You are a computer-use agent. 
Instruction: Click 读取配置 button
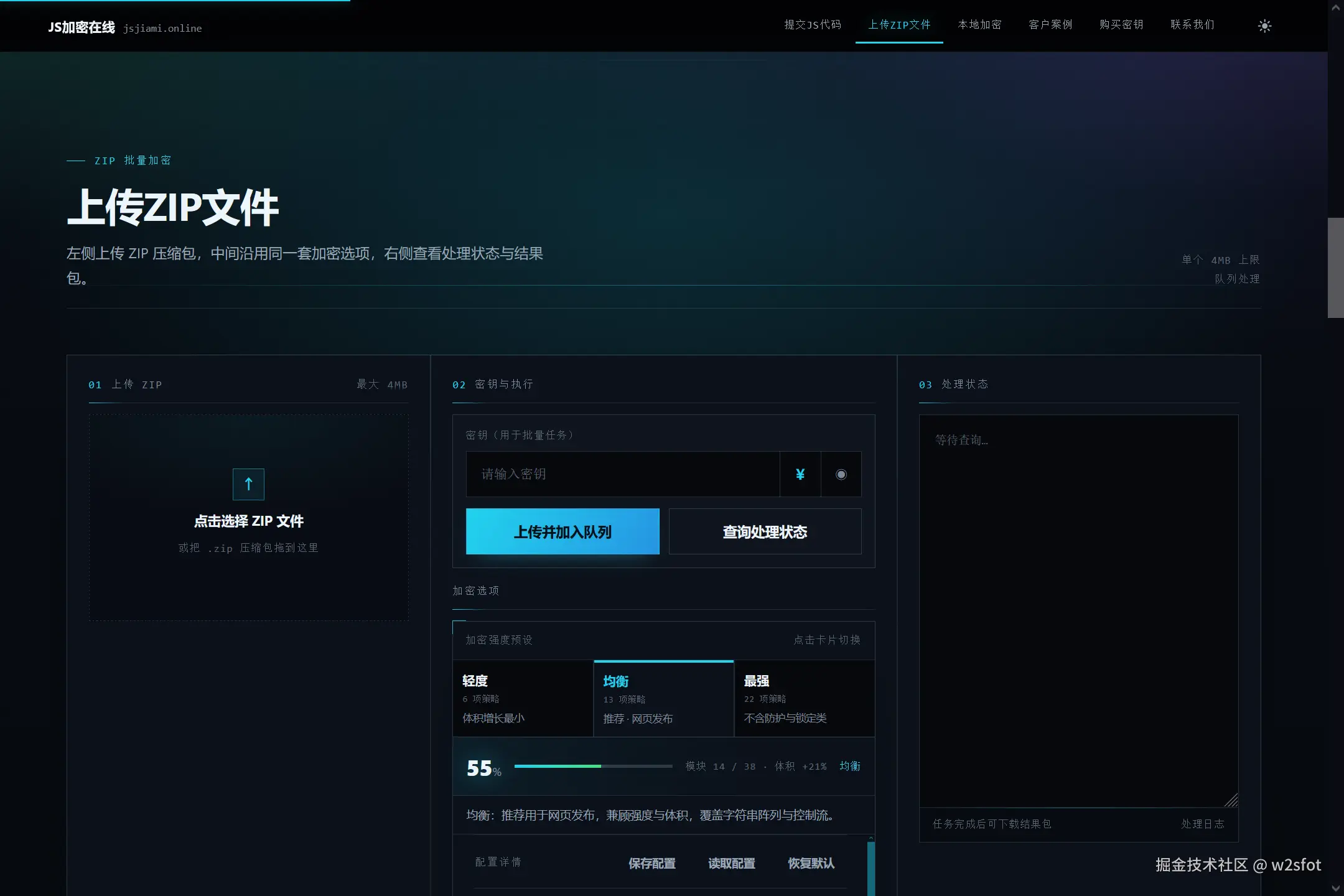click(731, 864)
